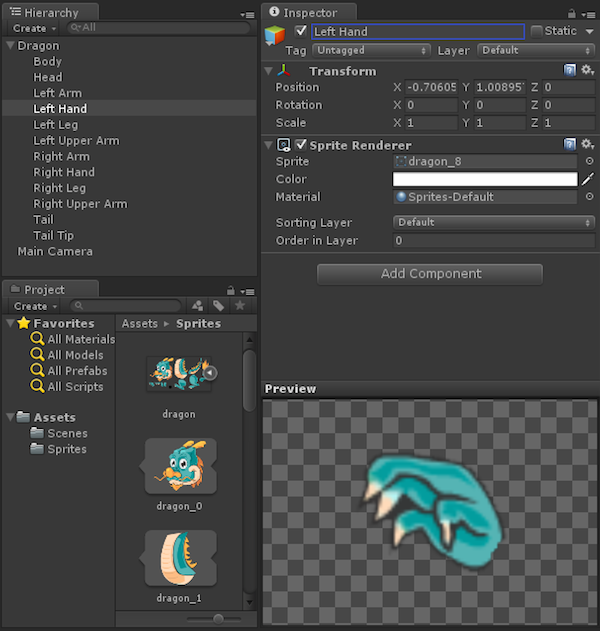Click the Inspector lock icon
Screen dimensions: 600x631
pos(571,14)
